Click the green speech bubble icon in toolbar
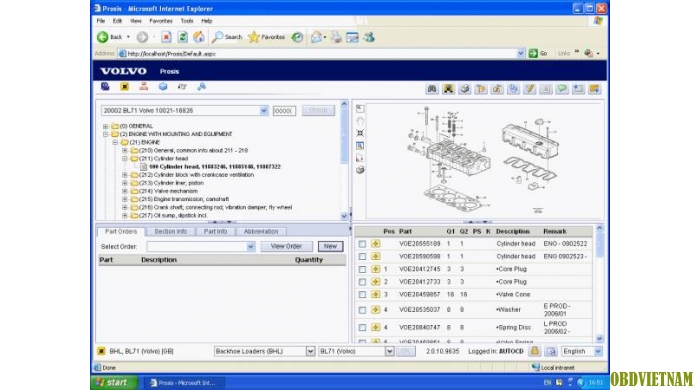The height and width of the screenshot is (390, 700). click(562, 89)
